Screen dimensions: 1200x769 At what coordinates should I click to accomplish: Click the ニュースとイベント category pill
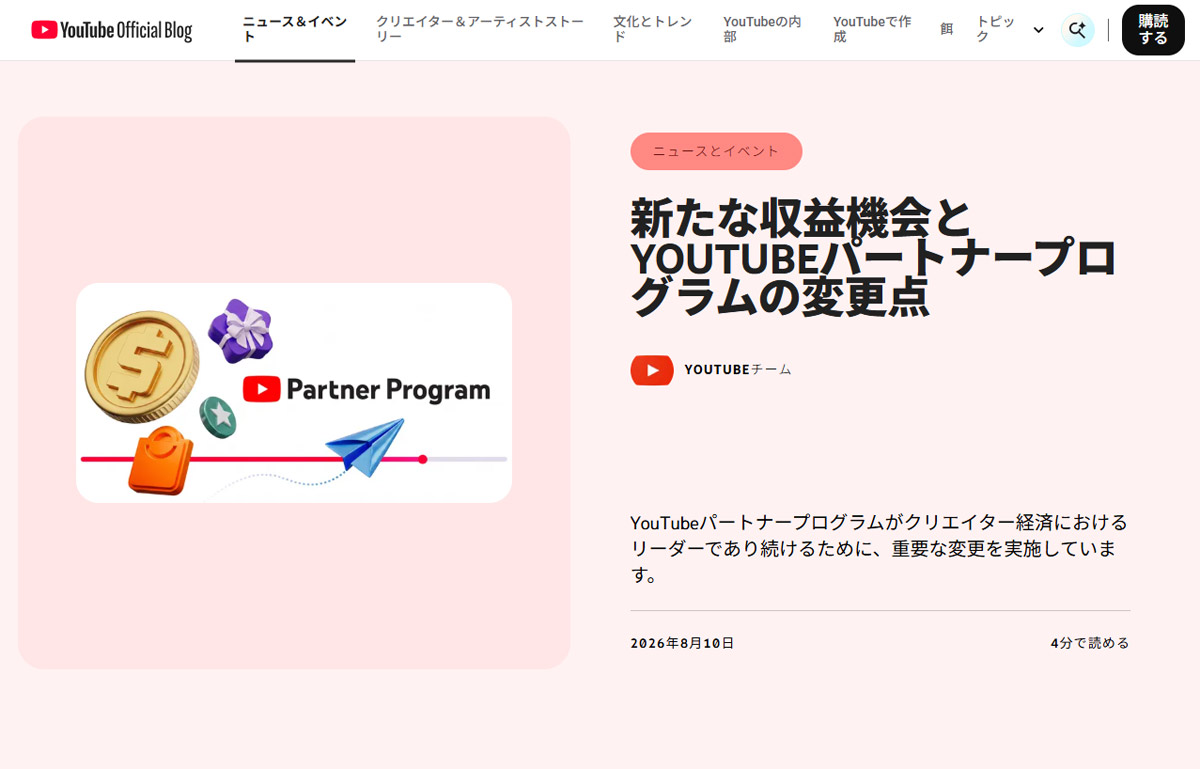716,151
